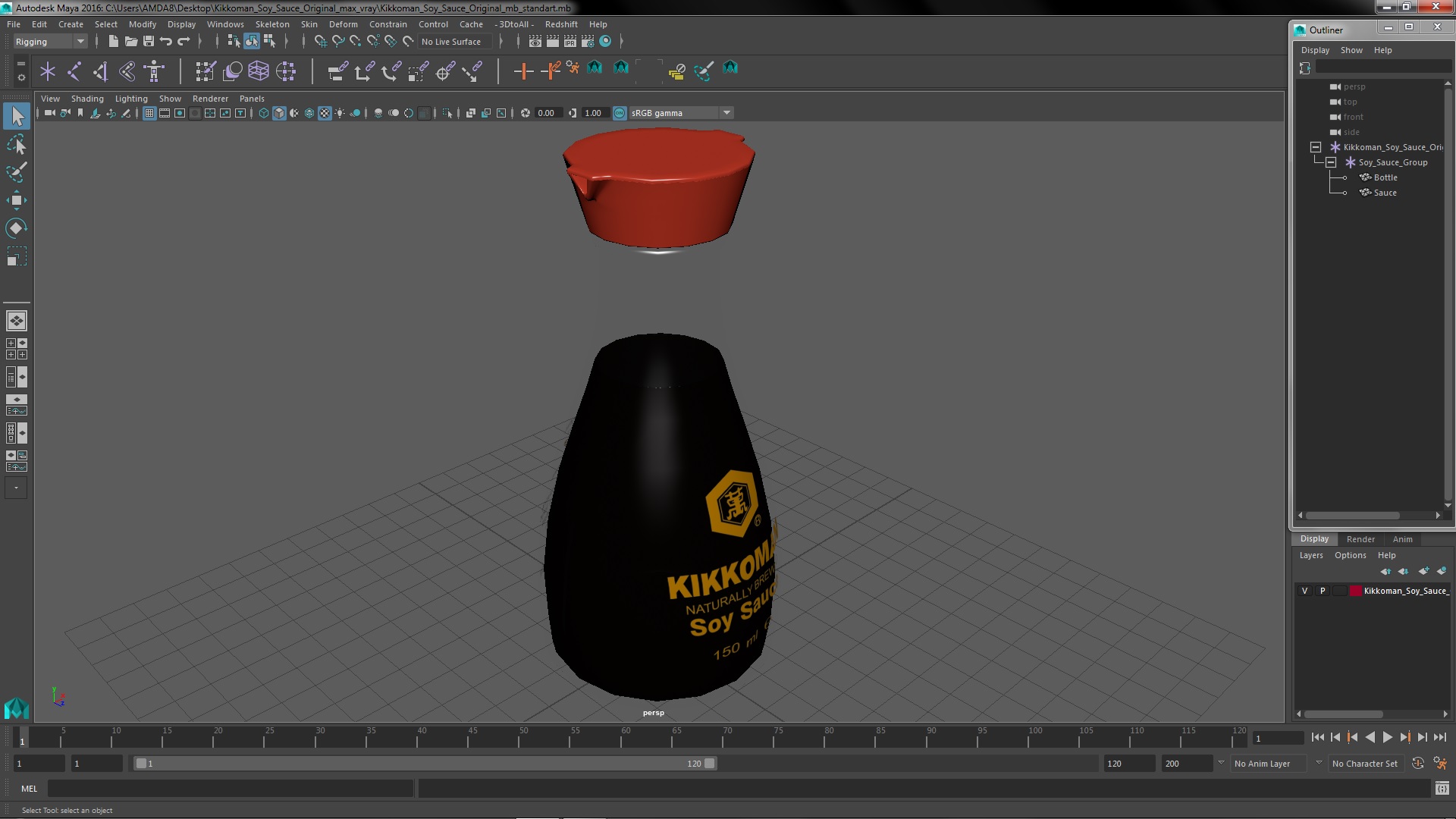Click the Undo arrow icon

pyautogui.click(x=166, y=42)
